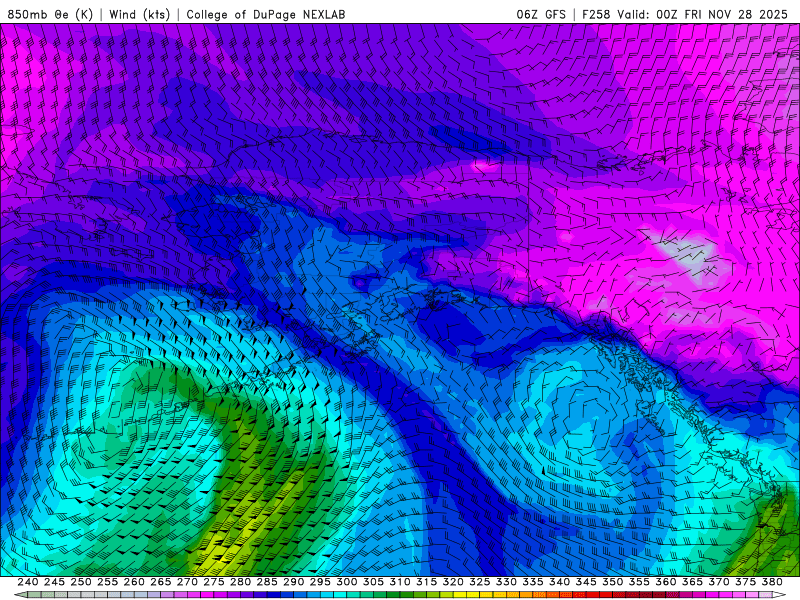Click the 315 value on the color scale
The image size is (800, 600).
[426, 582]
